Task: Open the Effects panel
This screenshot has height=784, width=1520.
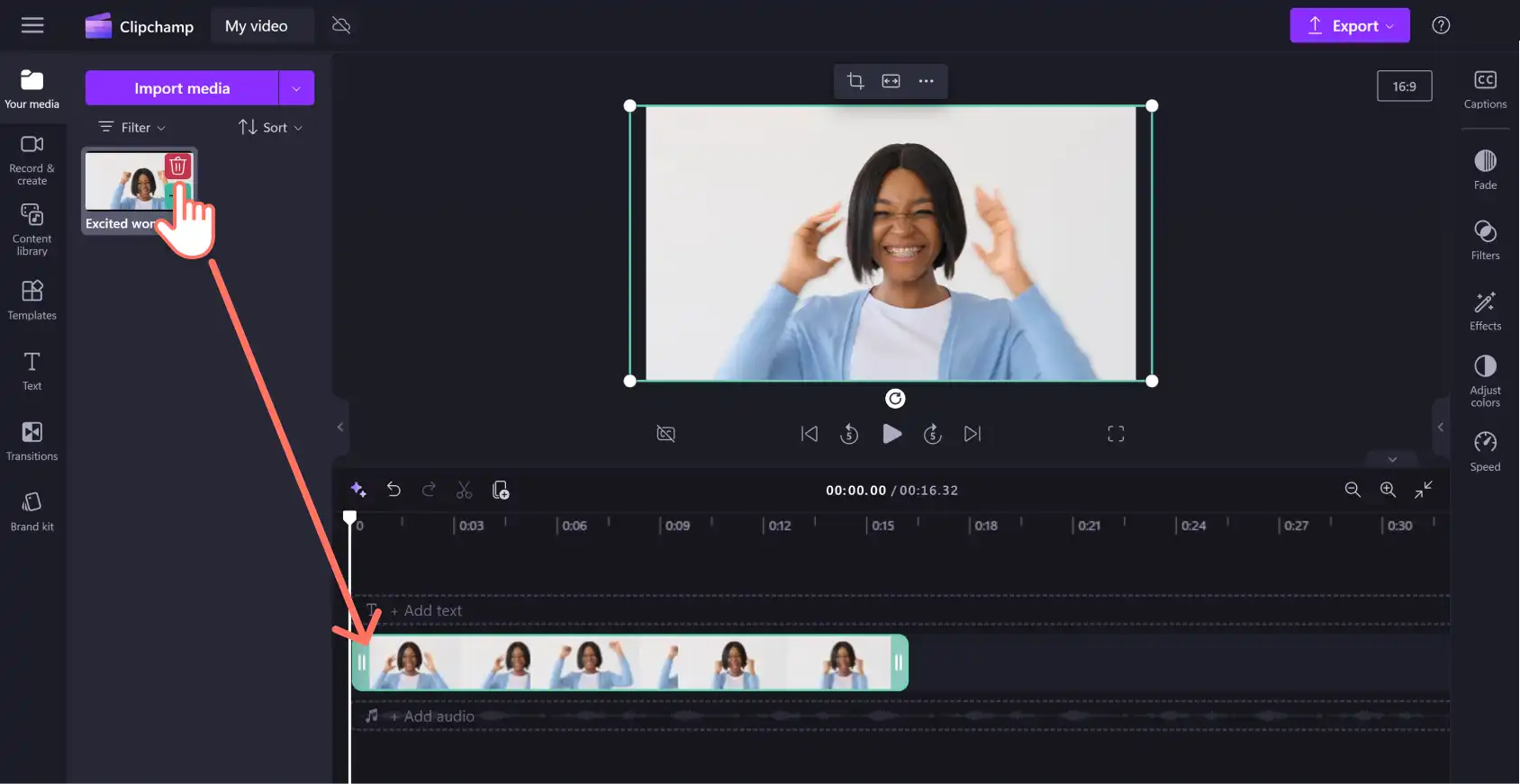Action: click(1485, 311)
